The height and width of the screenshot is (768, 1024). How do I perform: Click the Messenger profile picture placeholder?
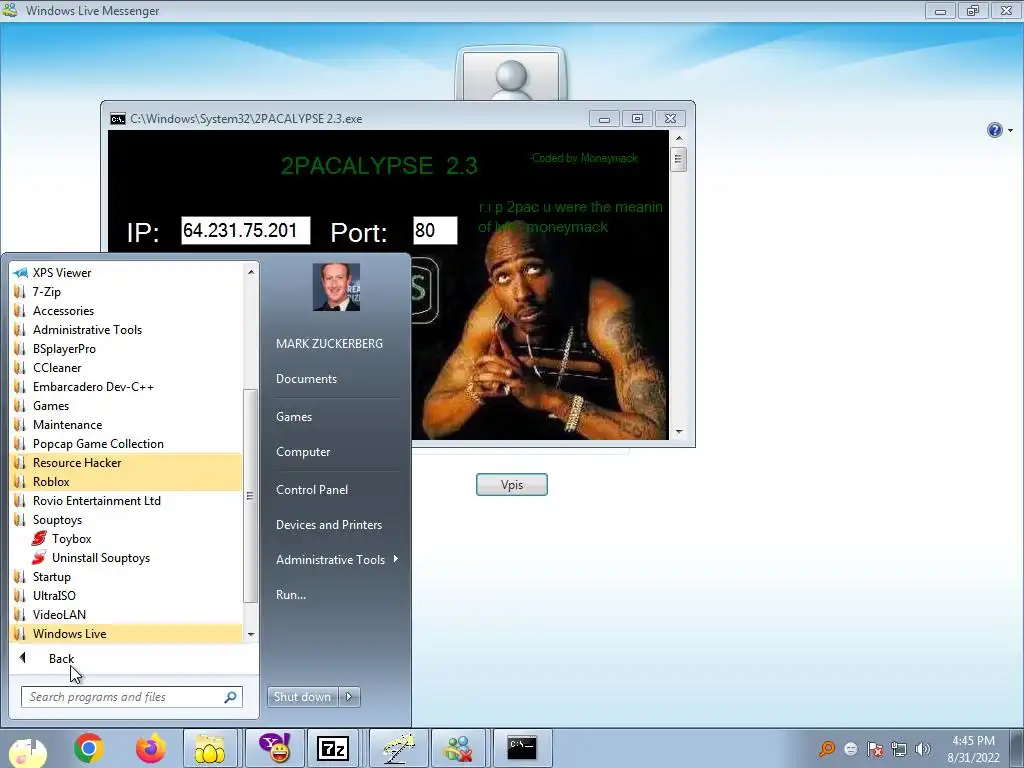point(511,75)
